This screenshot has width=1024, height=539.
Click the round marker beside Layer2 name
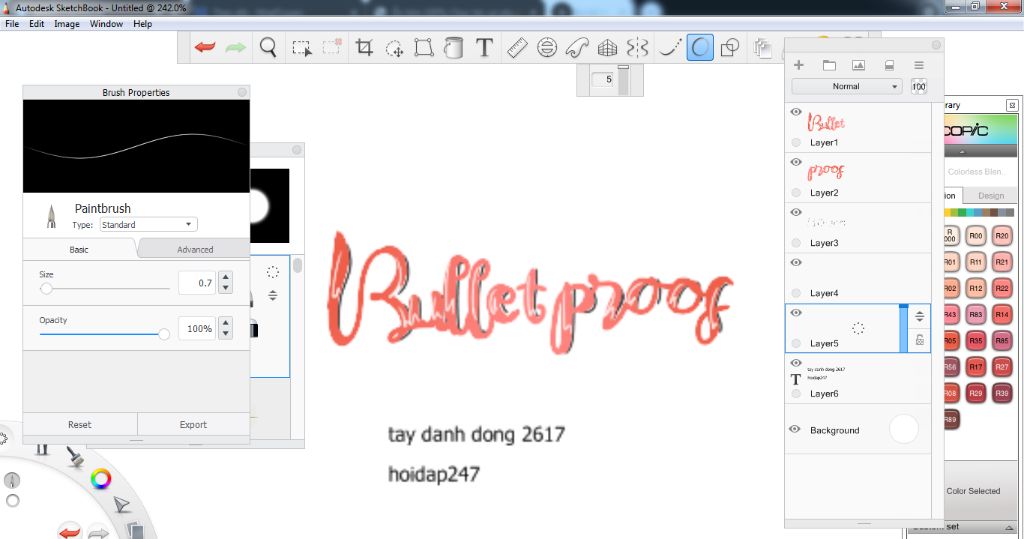[x=795, y=193]
